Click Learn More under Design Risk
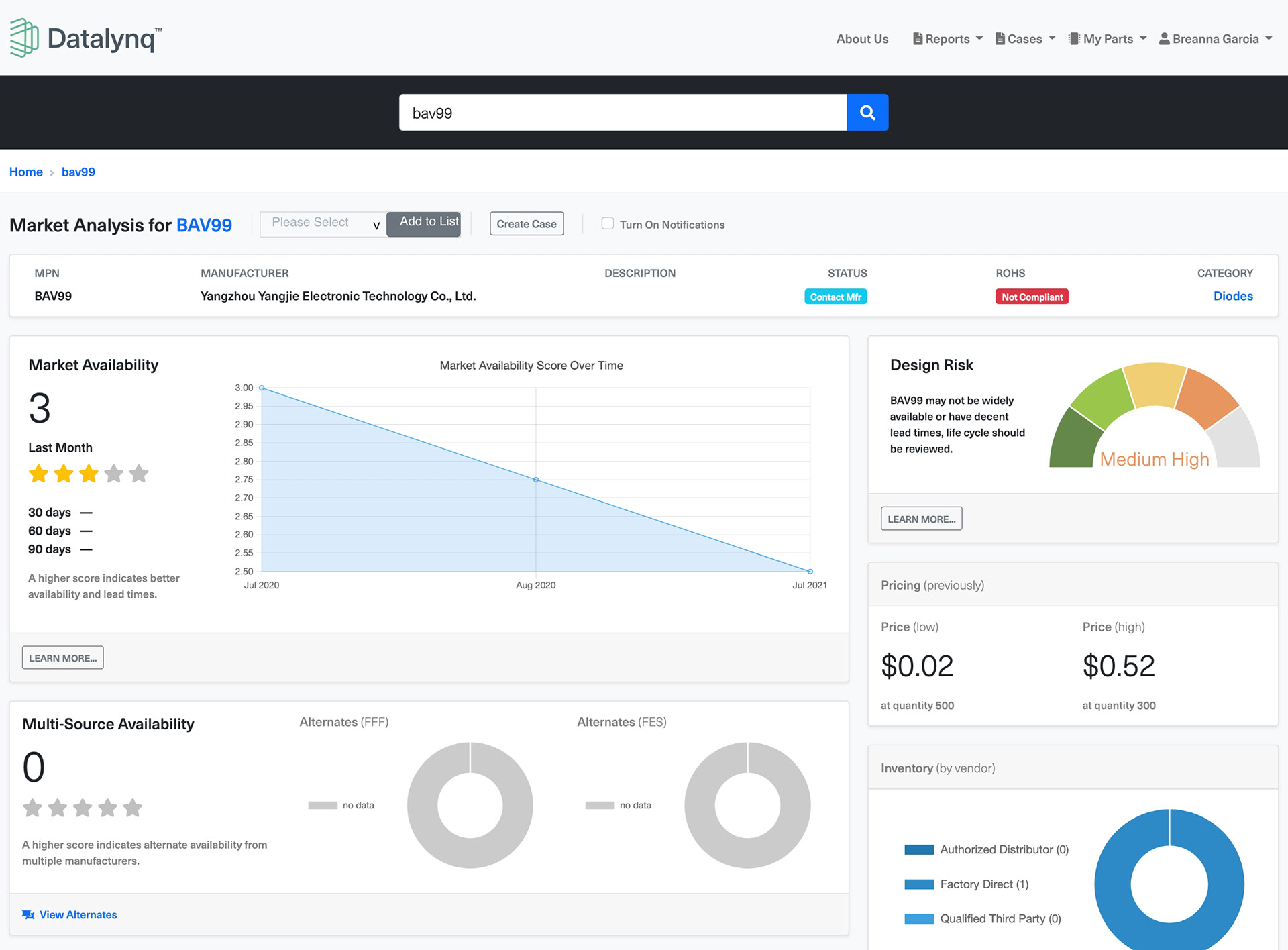Viewport: 1288px width, 950px height. pyautogui.click(x=921, y=519)
